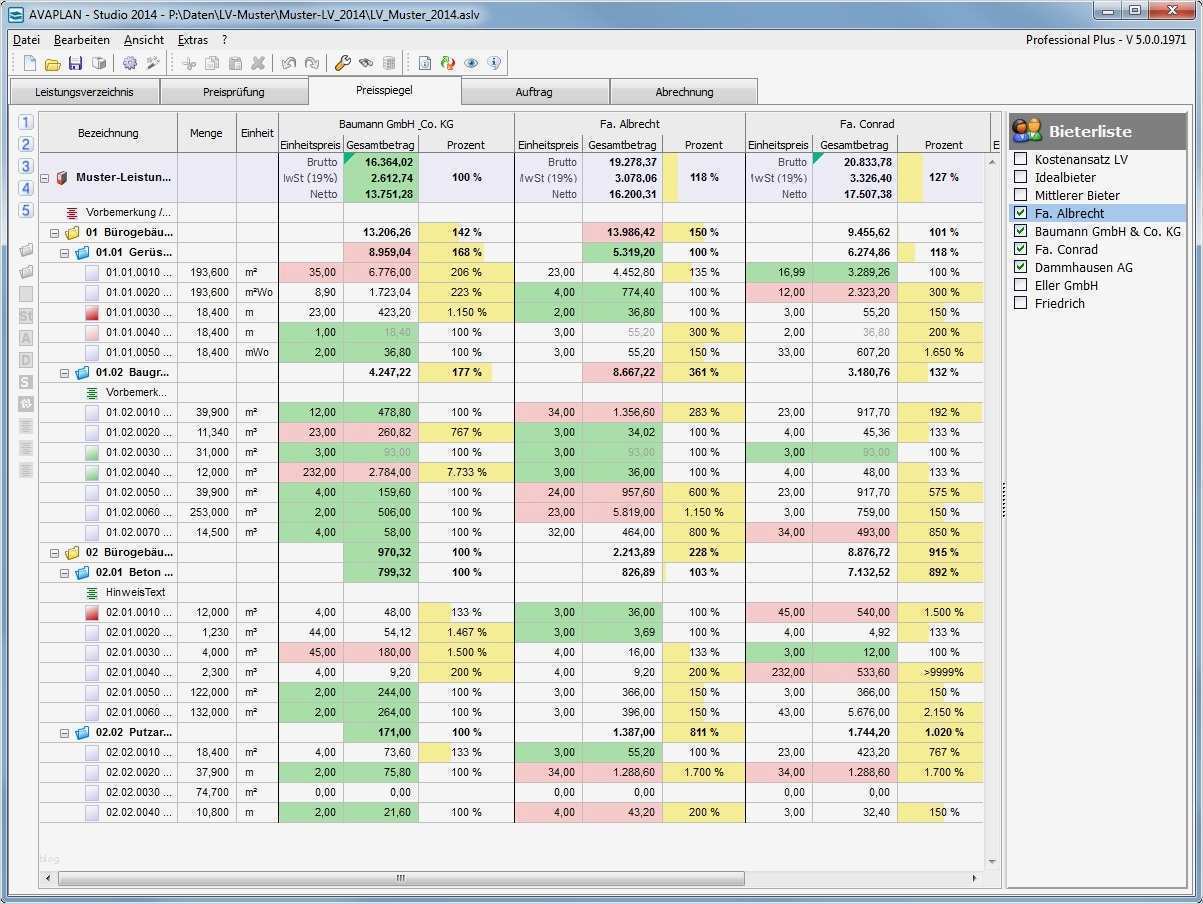Screen dimensions: 1203x904
Task: Click the blue info icon
Action: pyautogui.click(x=492, y=63)
